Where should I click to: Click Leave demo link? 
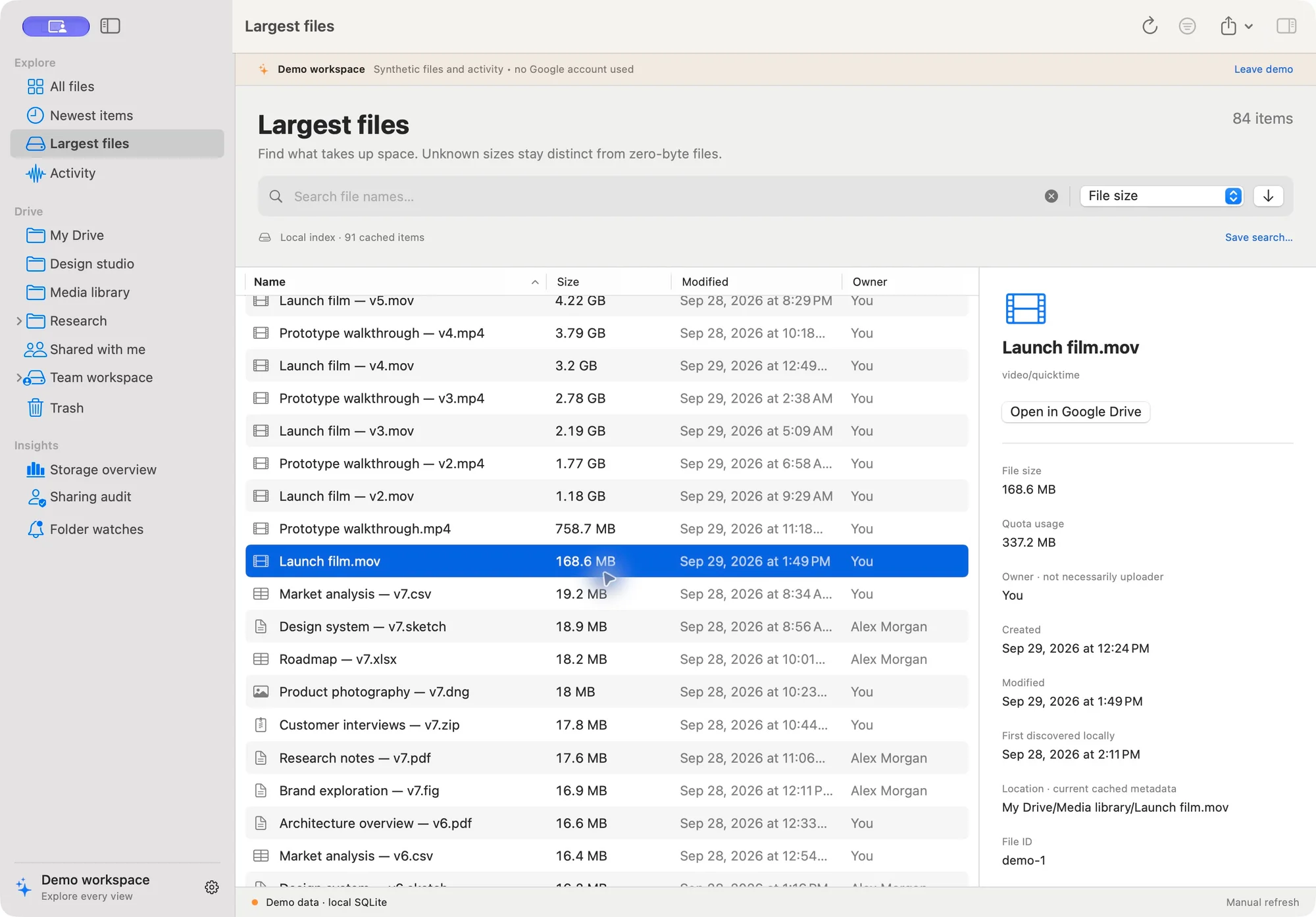coord(1263,69)
